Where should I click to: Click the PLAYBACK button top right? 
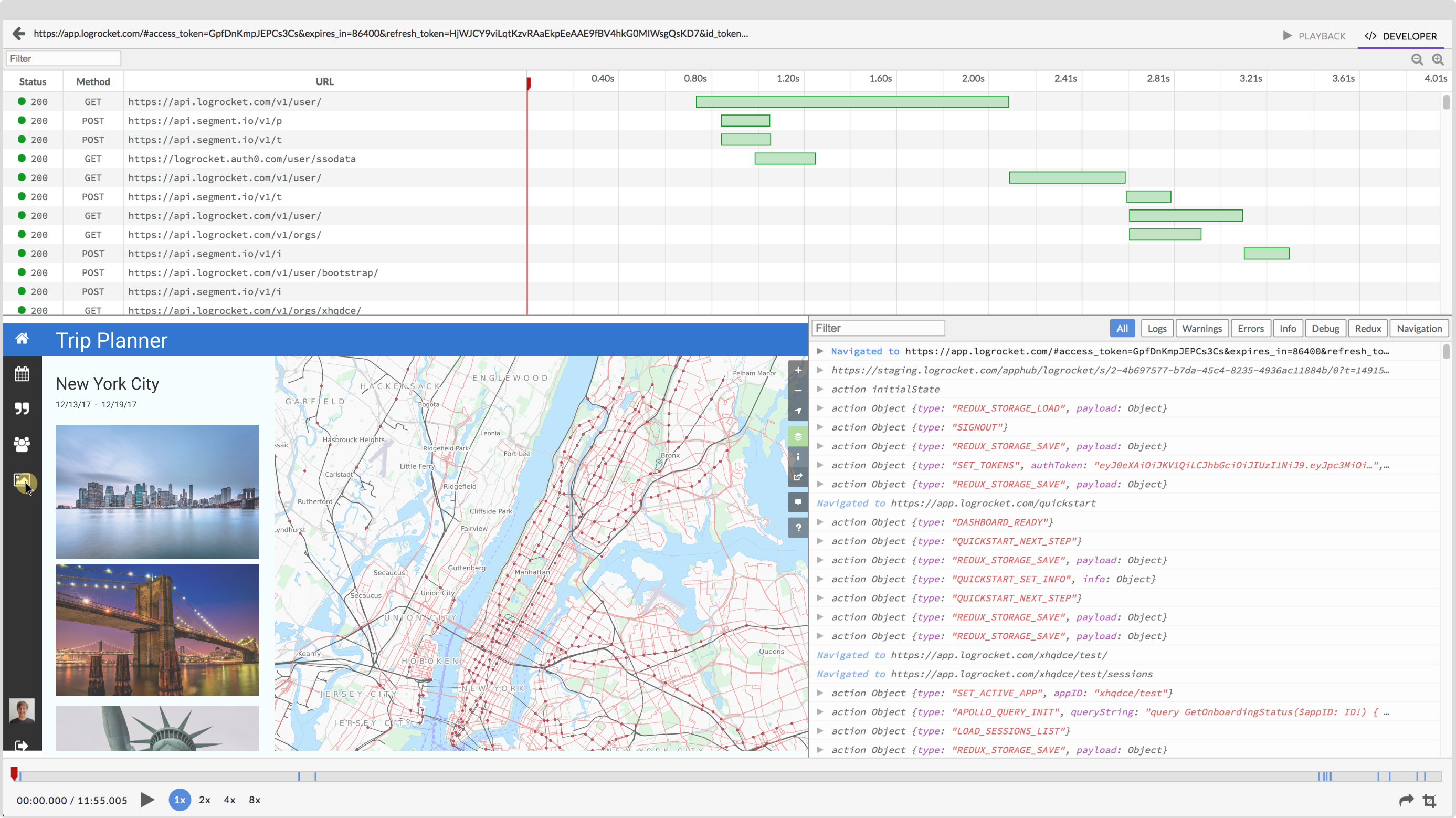[1312, 35]
